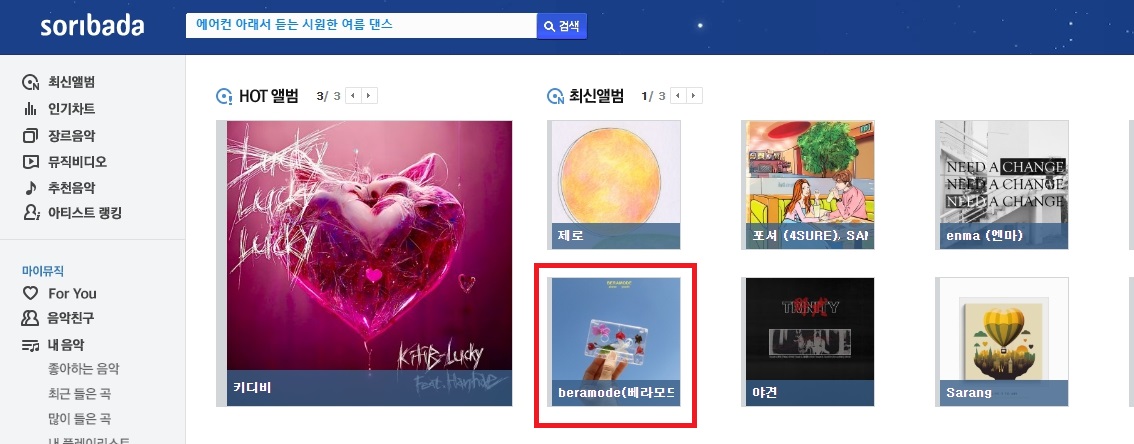
Task: Open 뮤직비디오 video icon
Action: click(x=30, y=162)
